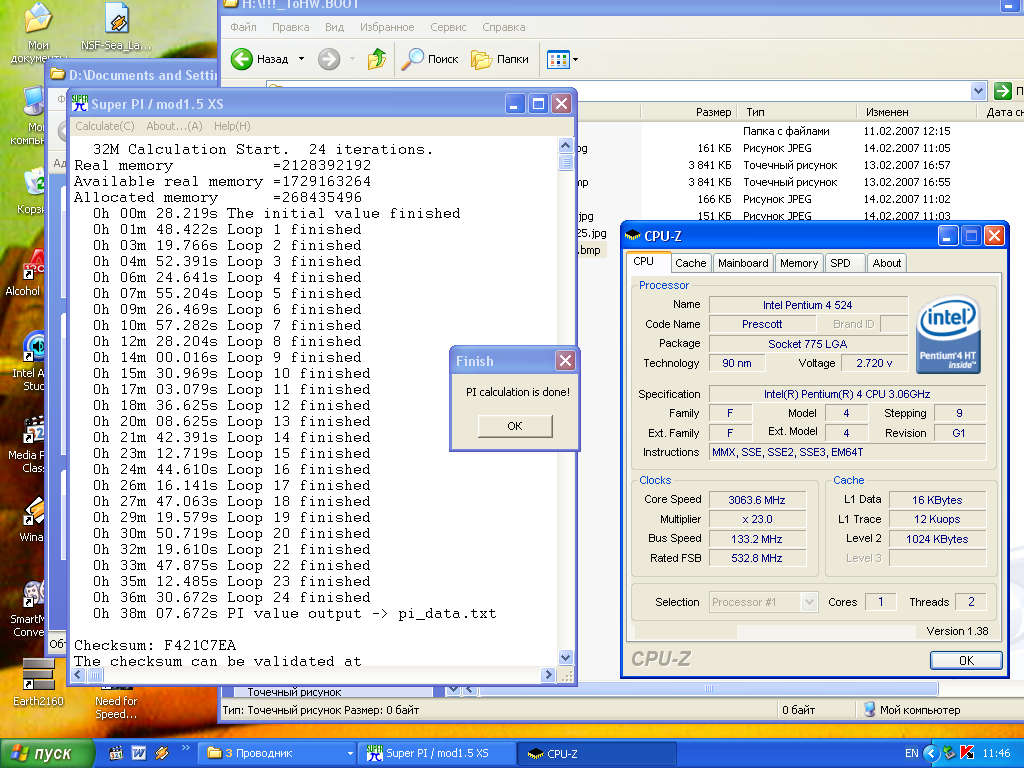Switch to the Cache tab in CPU-Z

[x=690, y=263]
